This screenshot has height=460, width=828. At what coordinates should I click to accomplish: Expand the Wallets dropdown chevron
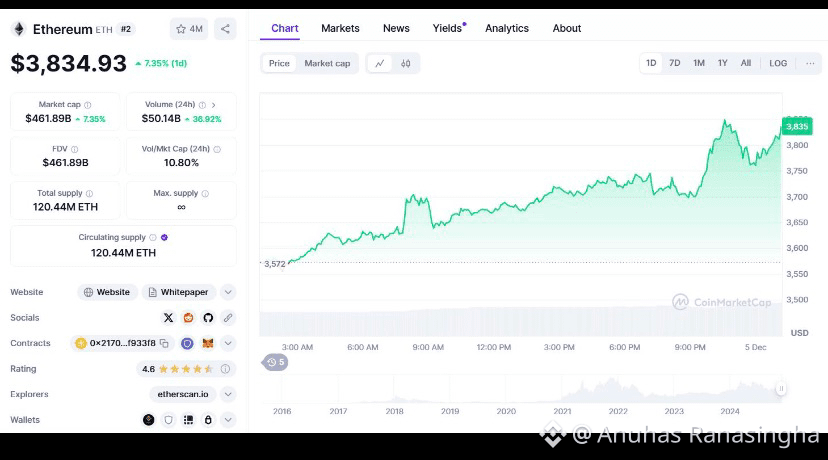coord(228,420)
